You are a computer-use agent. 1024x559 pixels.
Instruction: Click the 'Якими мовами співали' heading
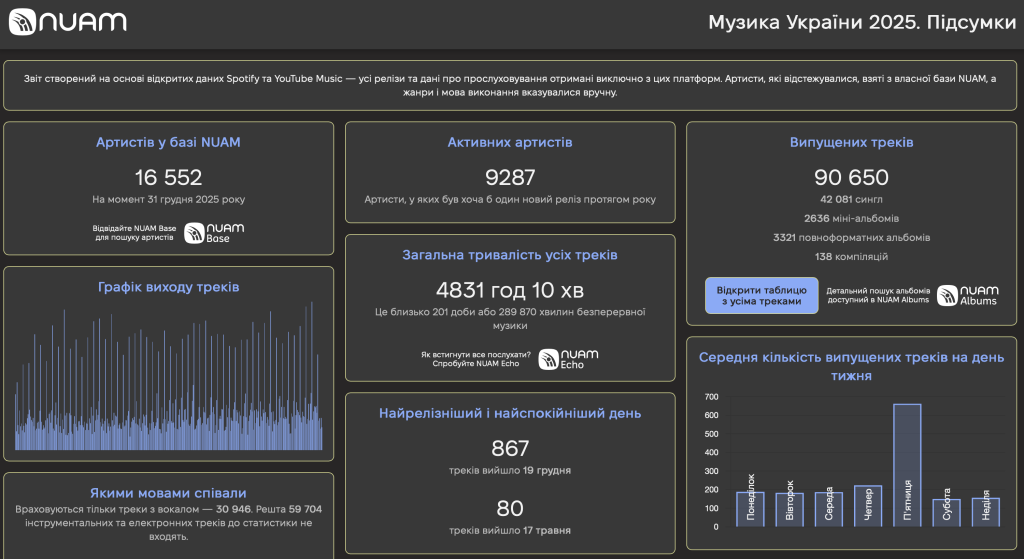tap(168, 492)
